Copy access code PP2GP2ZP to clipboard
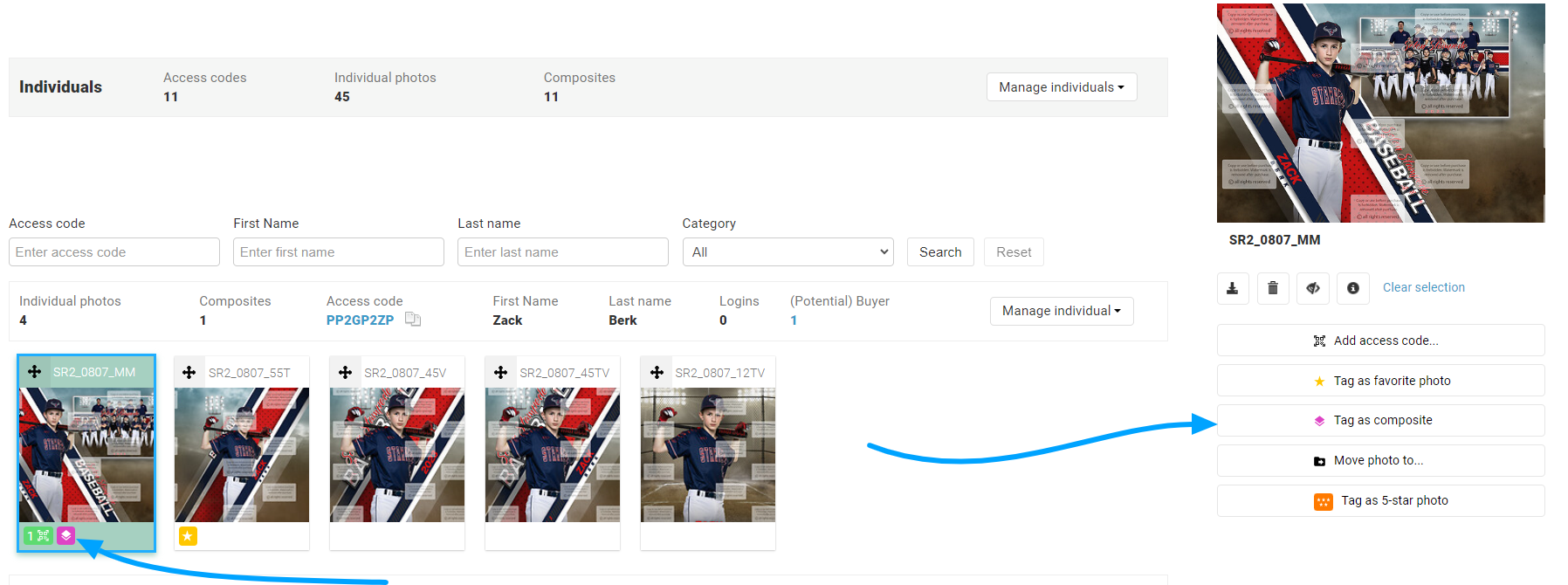The width and height of the screenshot is (1568, 585). point(413,320)
